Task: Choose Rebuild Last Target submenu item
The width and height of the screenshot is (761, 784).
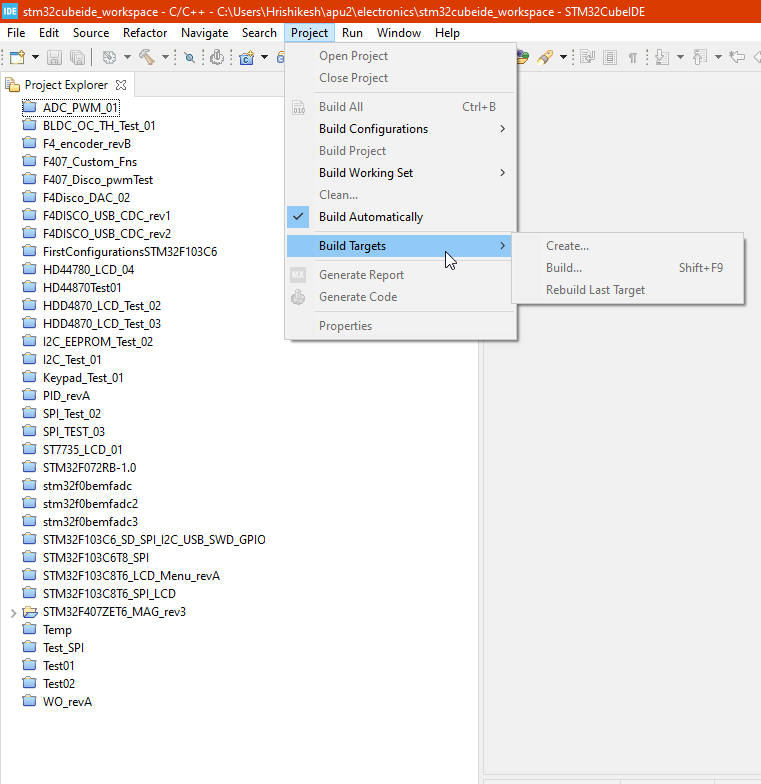Action: tap(628, 290)
